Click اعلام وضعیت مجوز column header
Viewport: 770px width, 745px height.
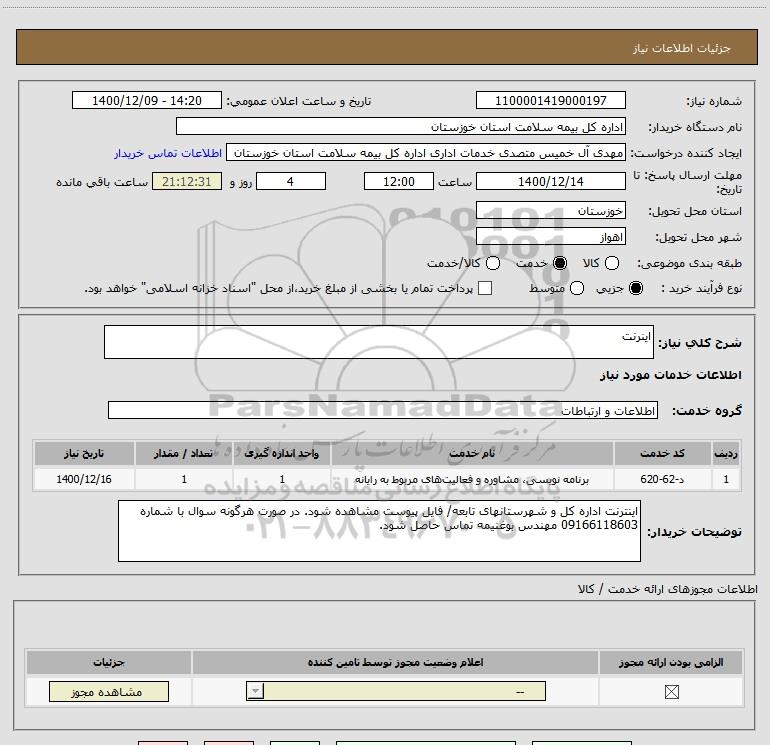(x=395, y=662)
